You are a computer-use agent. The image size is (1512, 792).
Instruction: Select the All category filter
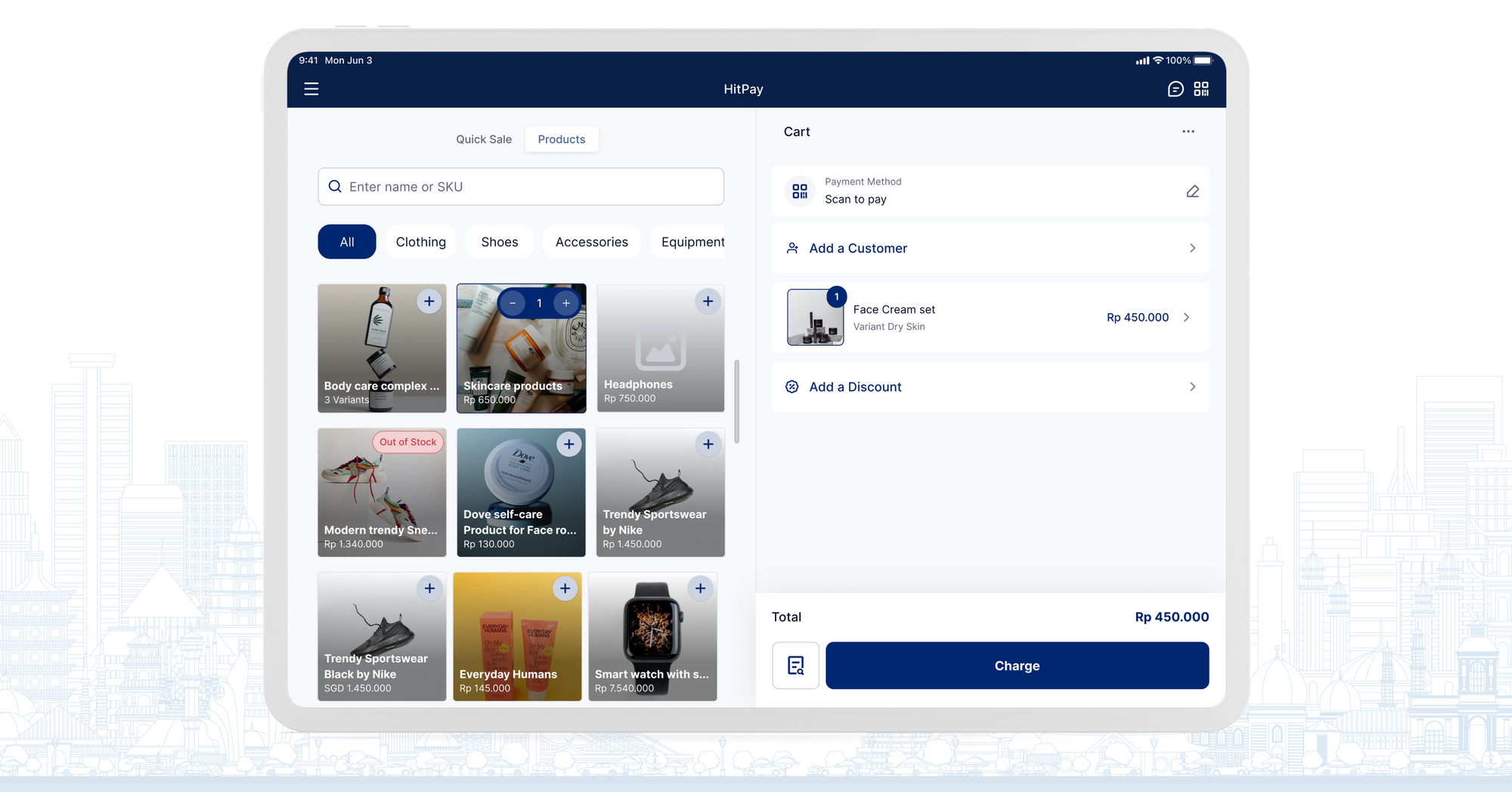point(347,242)
